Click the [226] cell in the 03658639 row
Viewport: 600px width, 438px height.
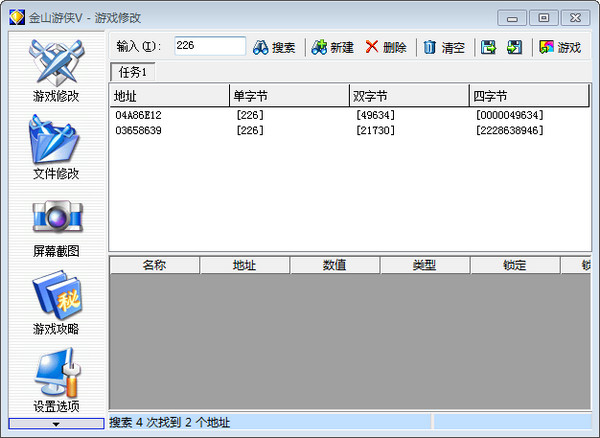tap(250, 130)
